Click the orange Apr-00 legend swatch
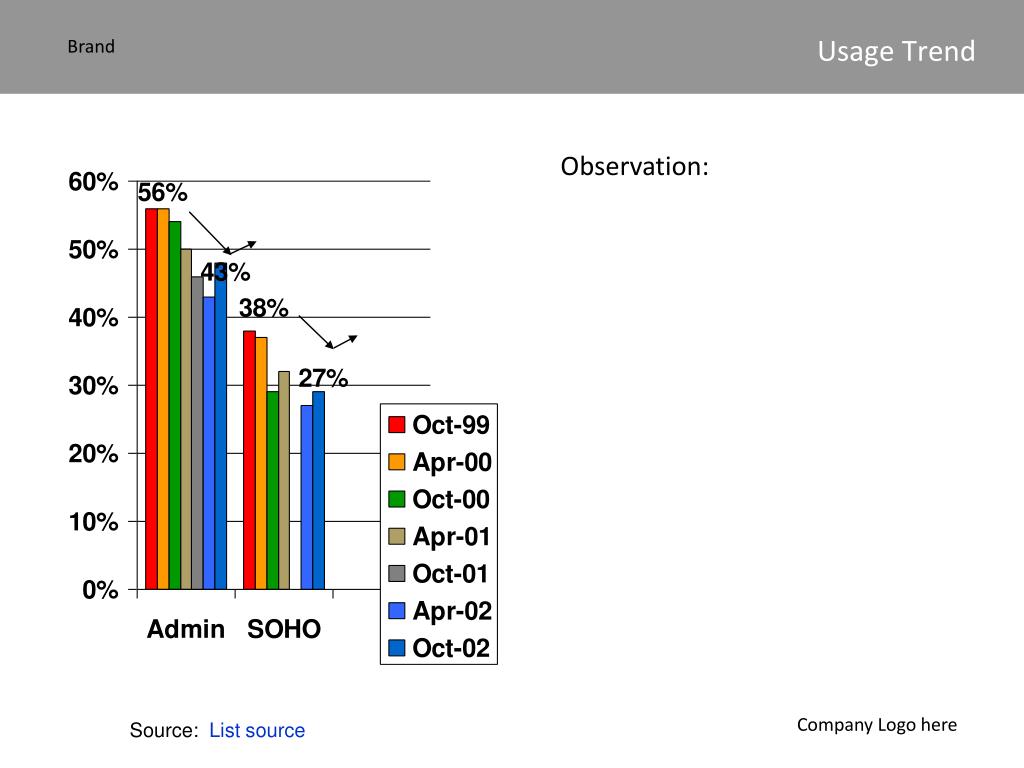The width and height of the screenshot is (1024, 768). (x=396, y=462)
